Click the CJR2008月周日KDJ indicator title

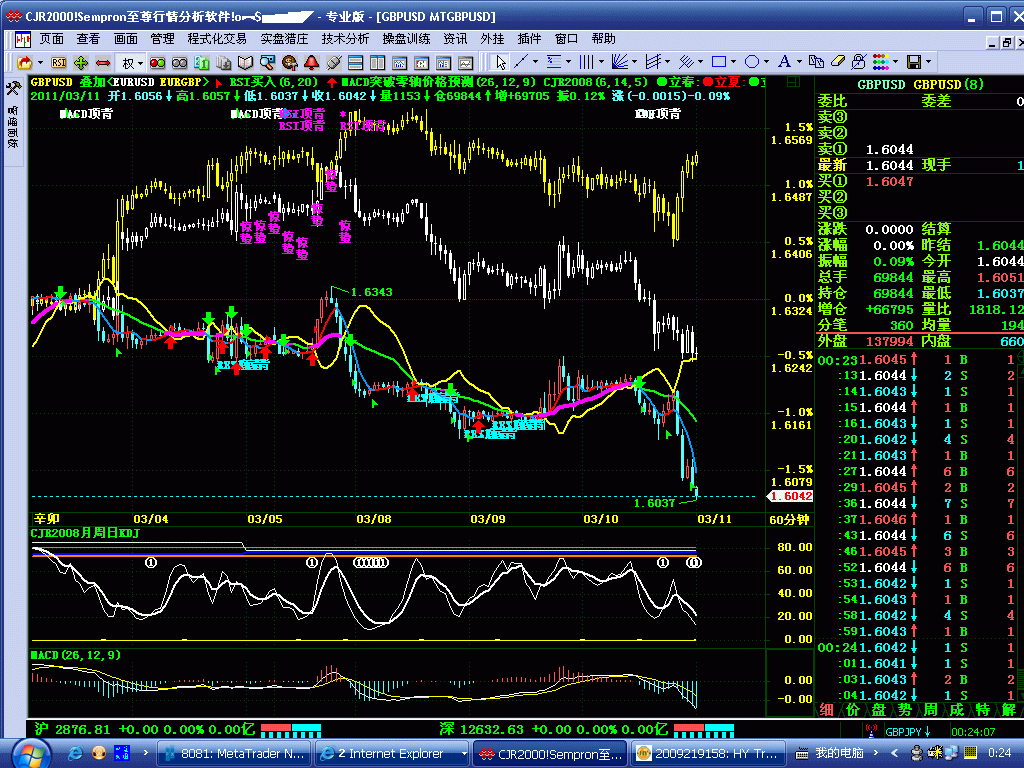86,533
